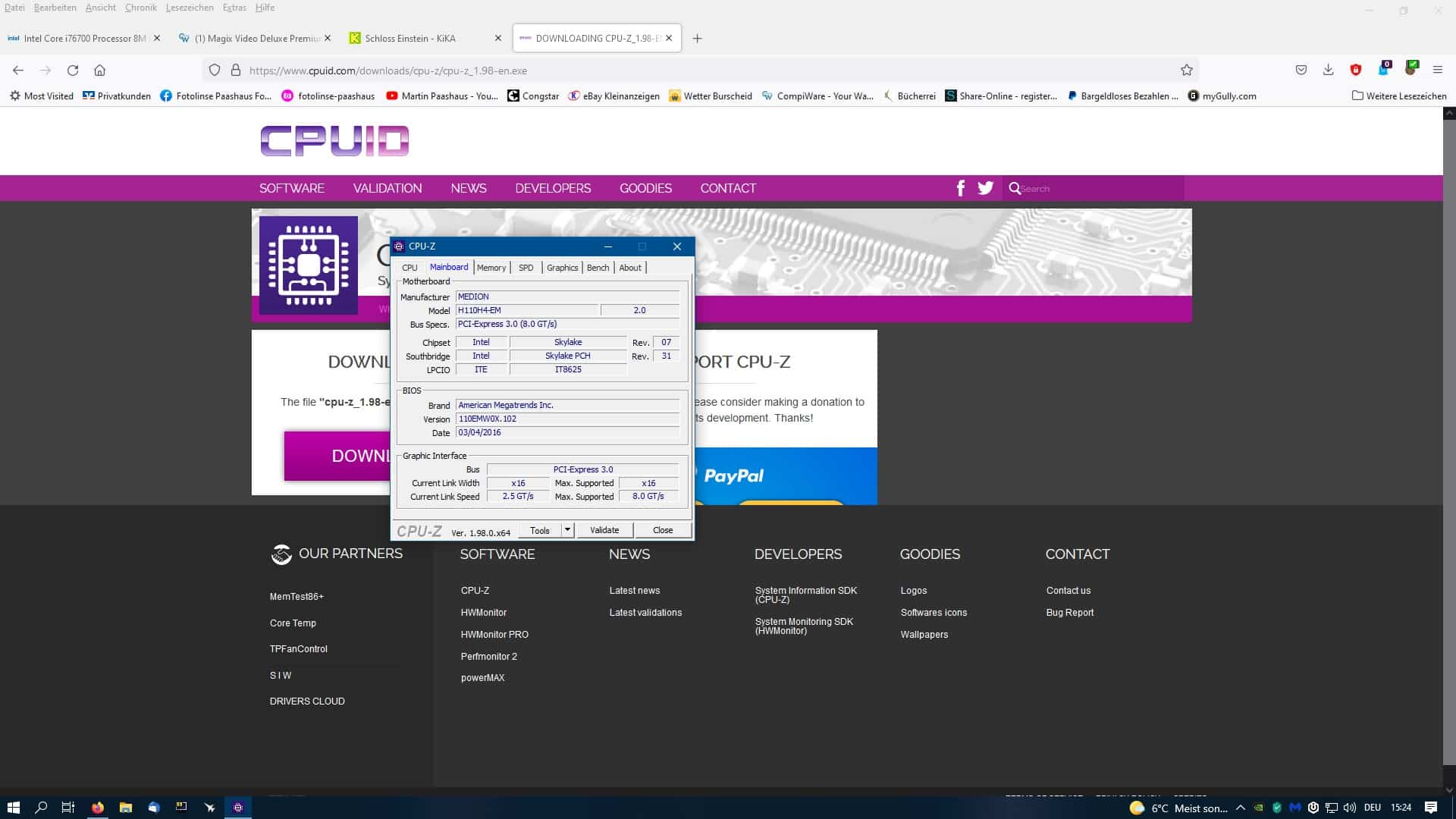Open Thunderbird mail icon in taskbar
Viewport: 1456px width, 819px height.
tap(154, 808)
